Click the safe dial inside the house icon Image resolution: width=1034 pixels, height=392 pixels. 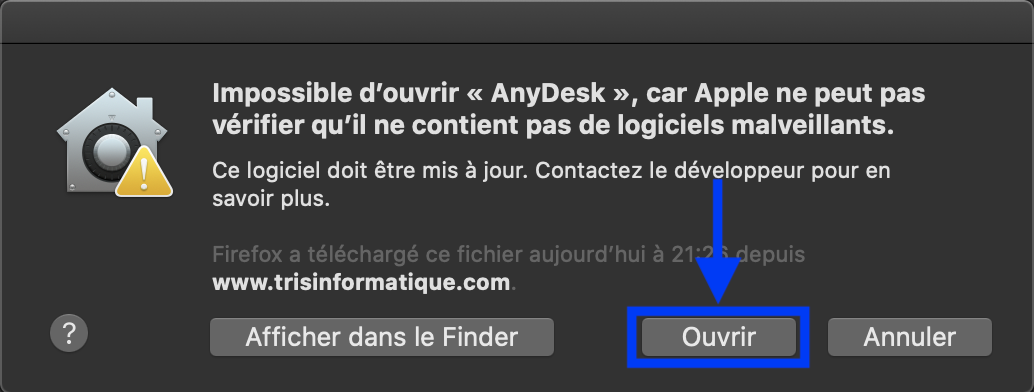(109, 153)
